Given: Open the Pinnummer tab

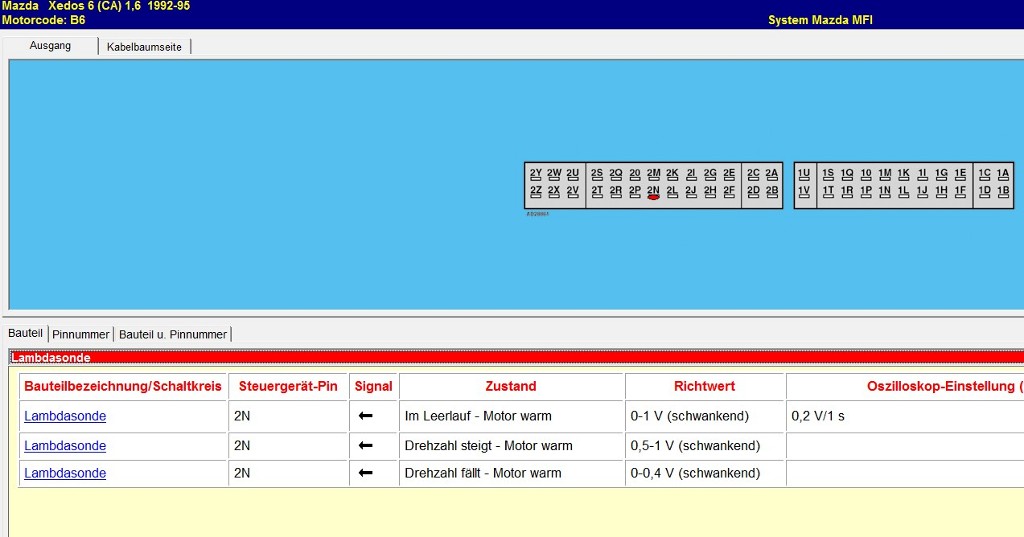Looking at the screenshot, I should tap(81, 334).
